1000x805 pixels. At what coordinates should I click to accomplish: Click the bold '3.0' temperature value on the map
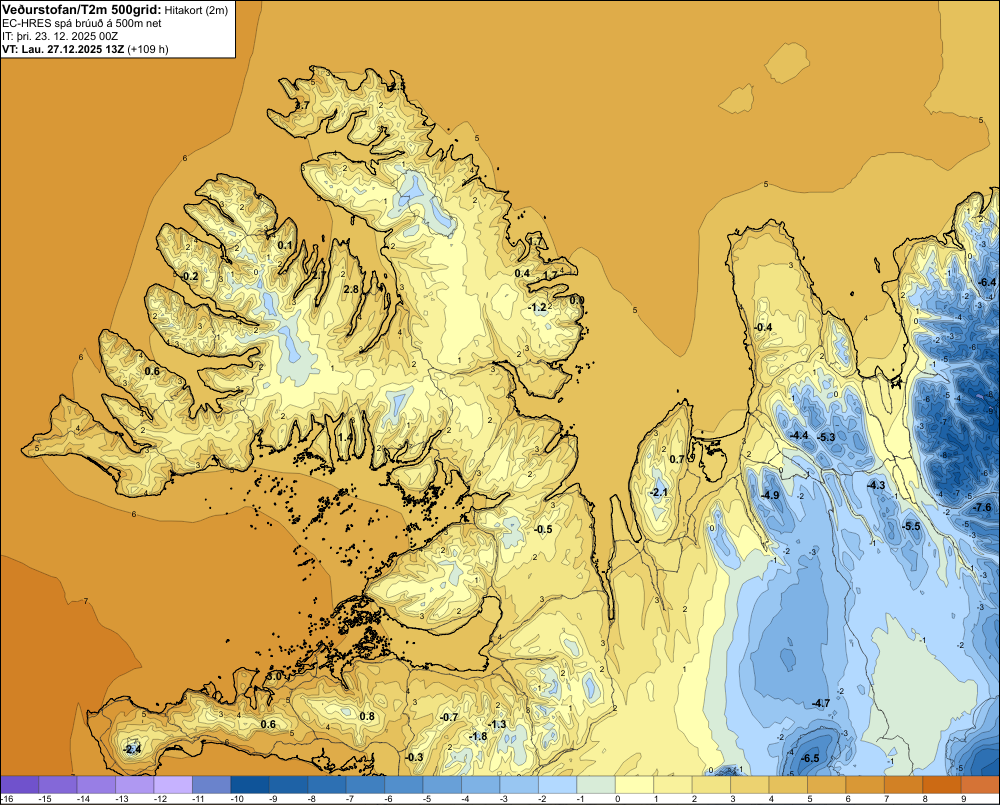tap(274, 676)
